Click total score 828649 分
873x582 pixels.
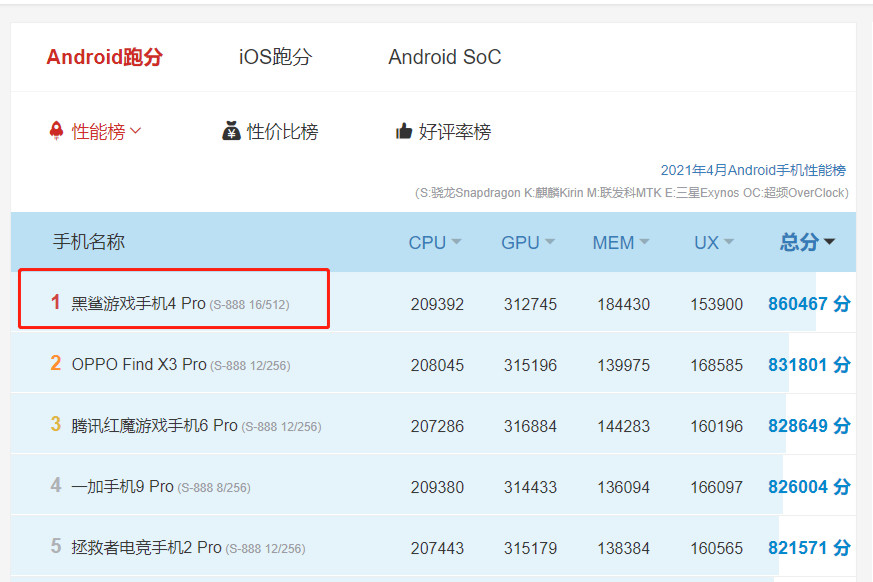click(x=809, y=426)
